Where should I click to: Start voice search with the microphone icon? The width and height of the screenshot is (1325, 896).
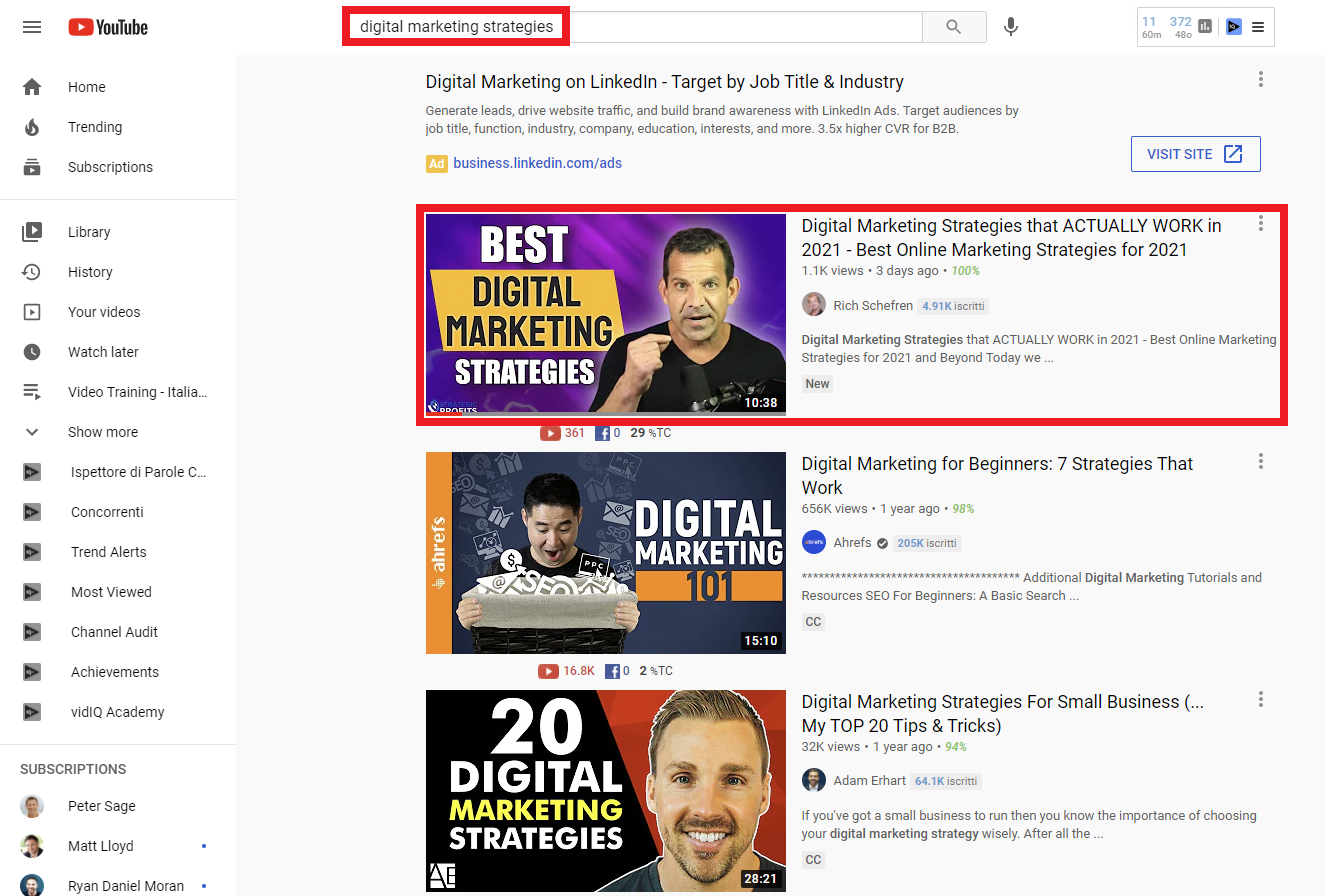tap(1011, 27)
